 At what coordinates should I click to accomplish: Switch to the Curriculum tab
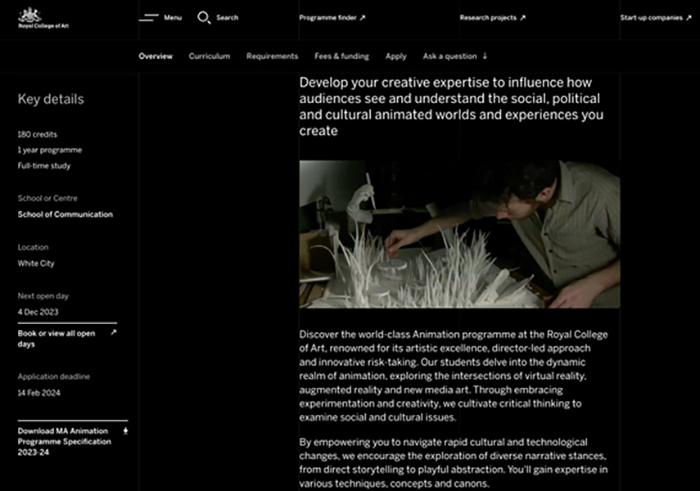(x=209, y=56)
